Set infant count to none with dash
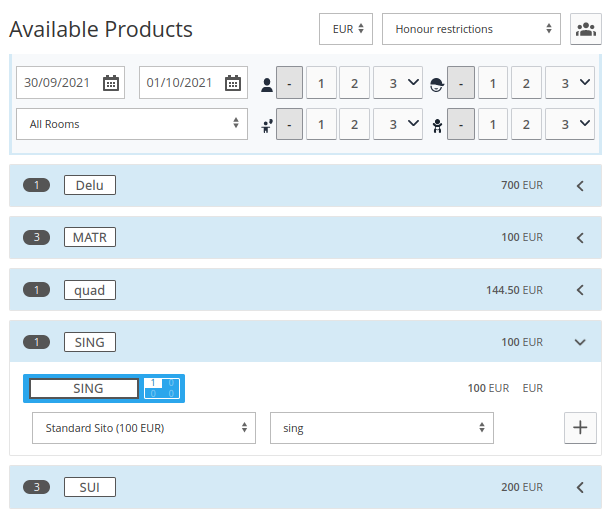Viewport: 612px width, 521px height. point(461,124)
